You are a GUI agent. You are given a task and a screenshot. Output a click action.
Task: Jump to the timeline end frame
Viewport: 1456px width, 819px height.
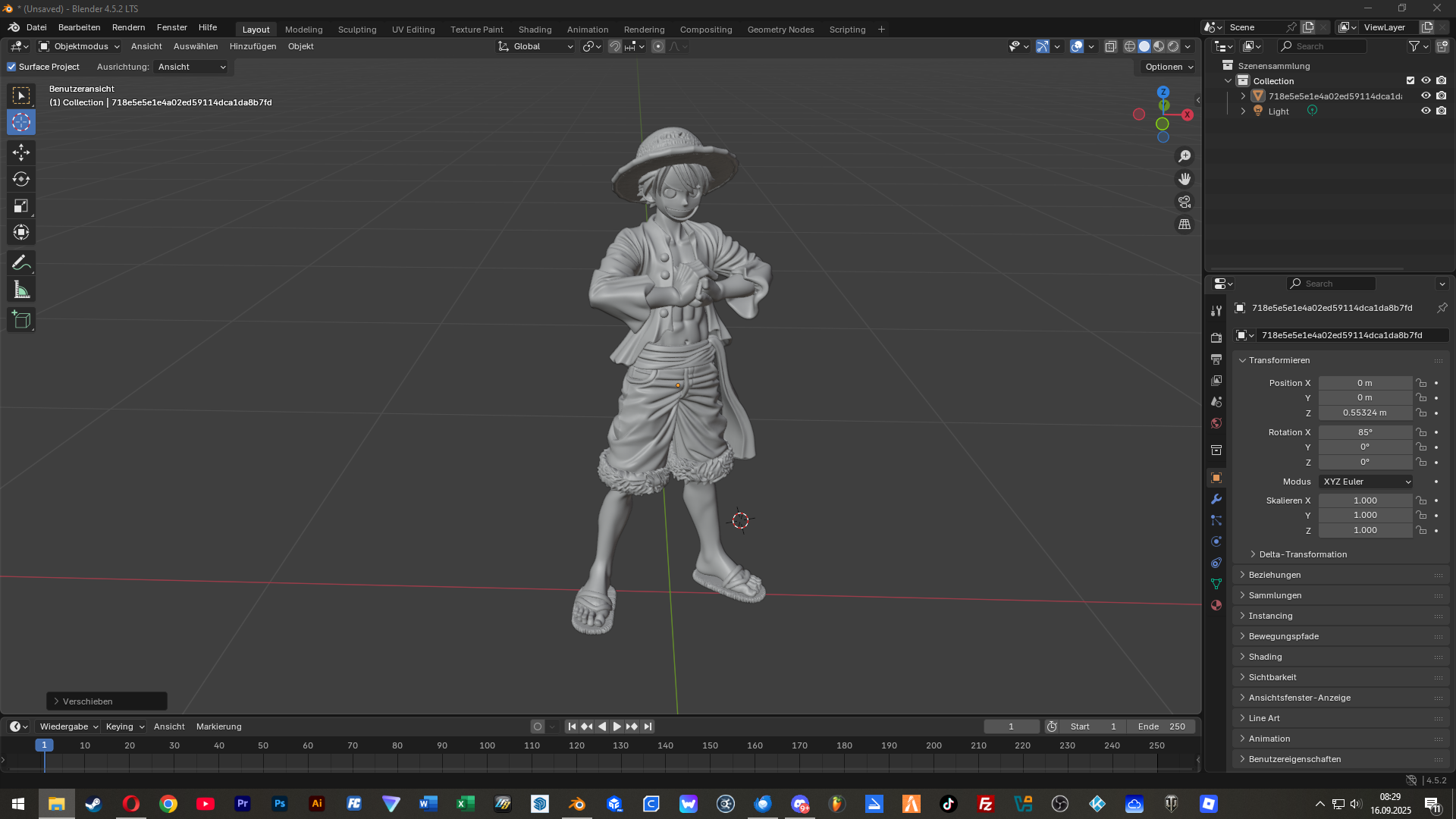click(x=648, y=726)
